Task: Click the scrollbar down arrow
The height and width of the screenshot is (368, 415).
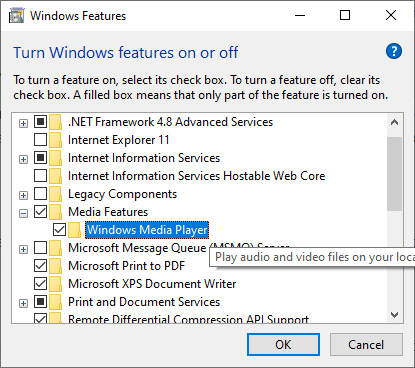Action: click(x=395, y=315)
